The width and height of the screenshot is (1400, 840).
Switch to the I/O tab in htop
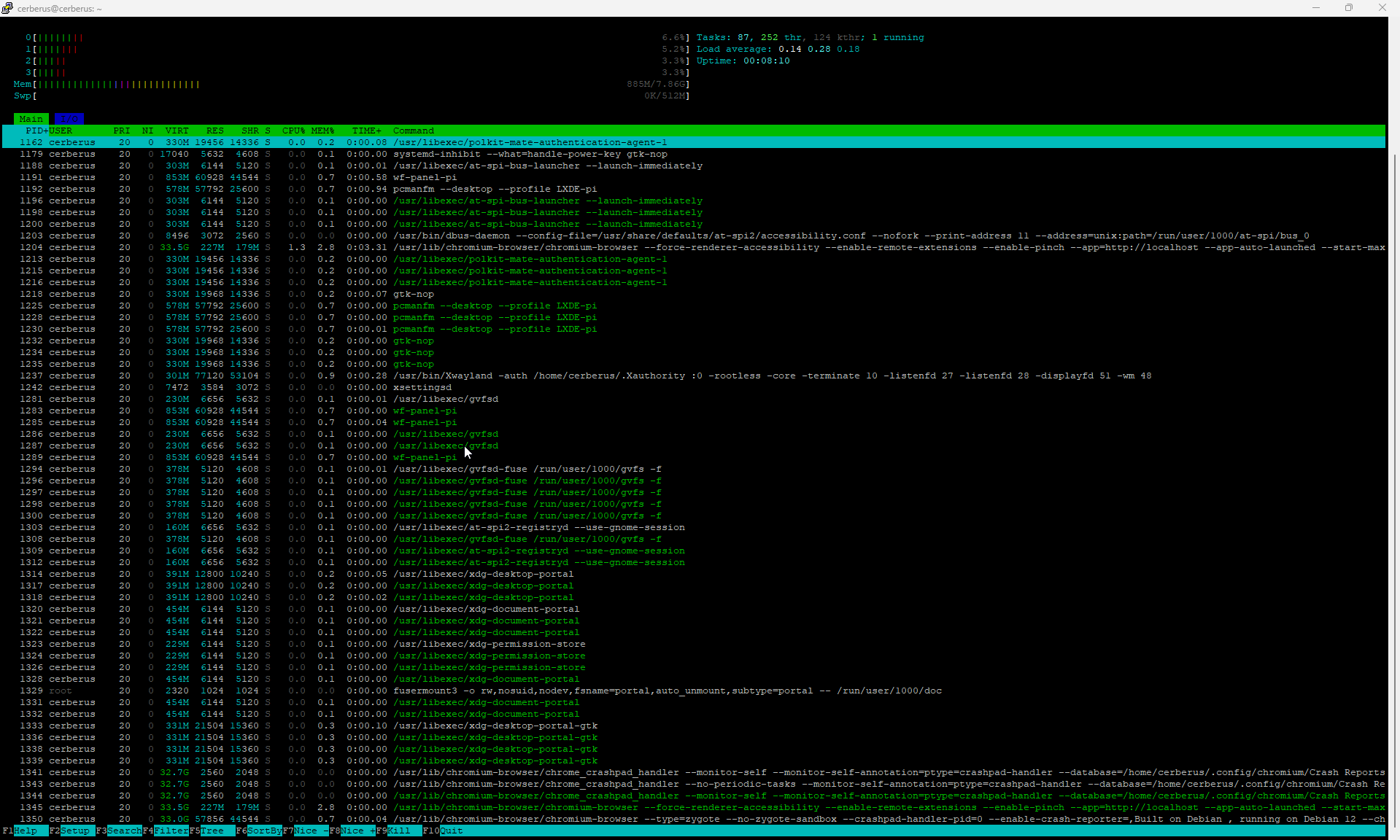(x=69, y=119)
